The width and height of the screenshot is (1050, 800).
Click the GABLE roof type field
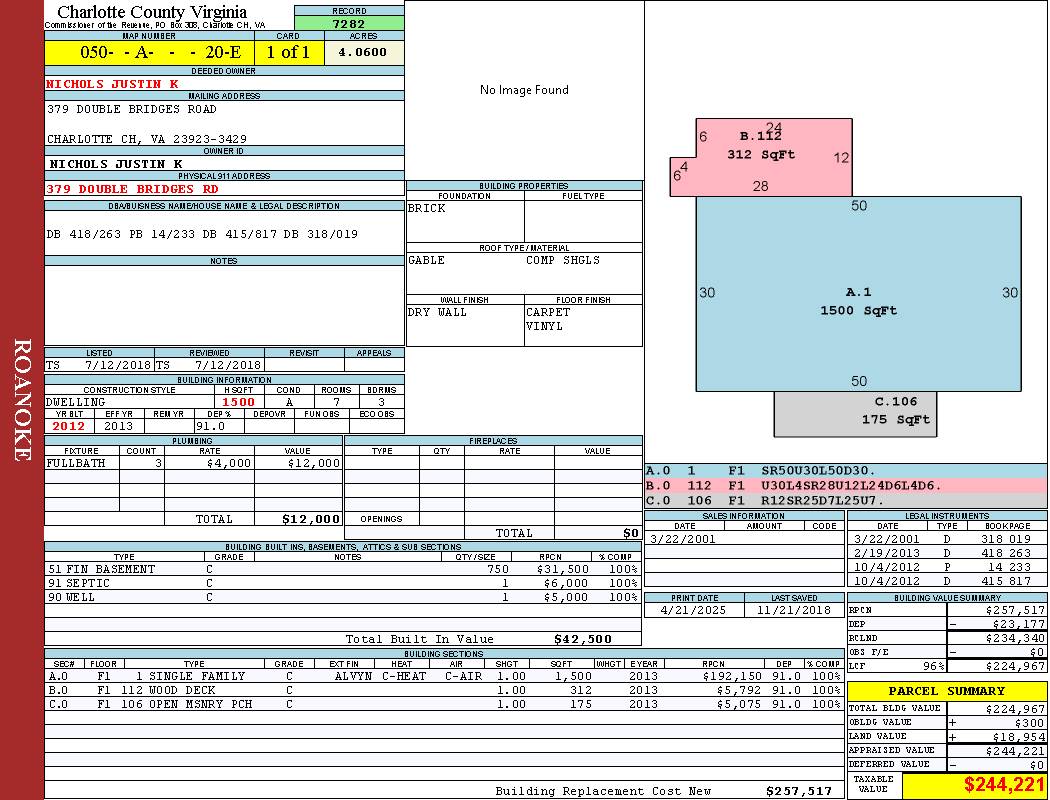click(x=464, y=270)
